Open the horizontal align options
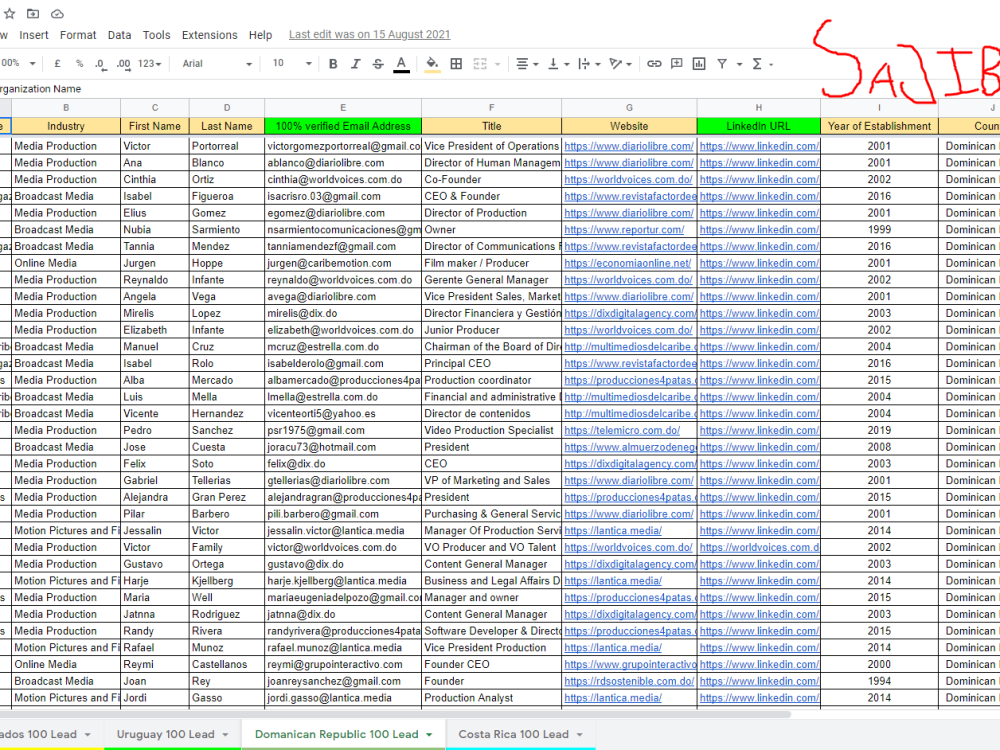This screenshot has width=1000, height=750. [x=526, y=64]
